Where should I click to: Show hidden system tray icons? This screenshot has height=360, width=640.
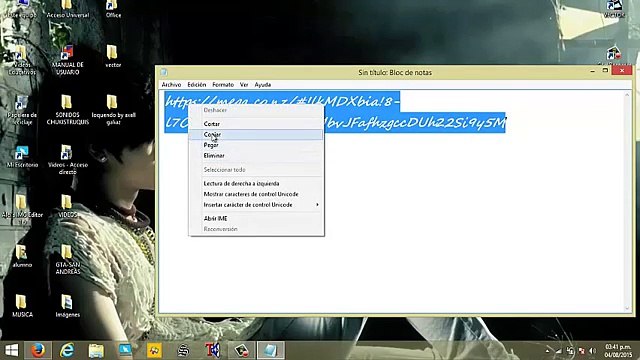[547, 351]
